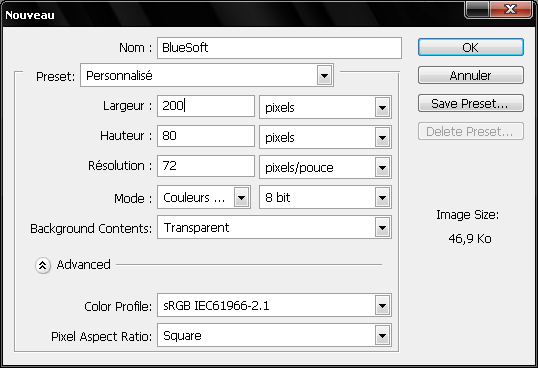538x368 pixels.
Task: Open the Color Profile dropdown
Action: click(x=274, y=305)
